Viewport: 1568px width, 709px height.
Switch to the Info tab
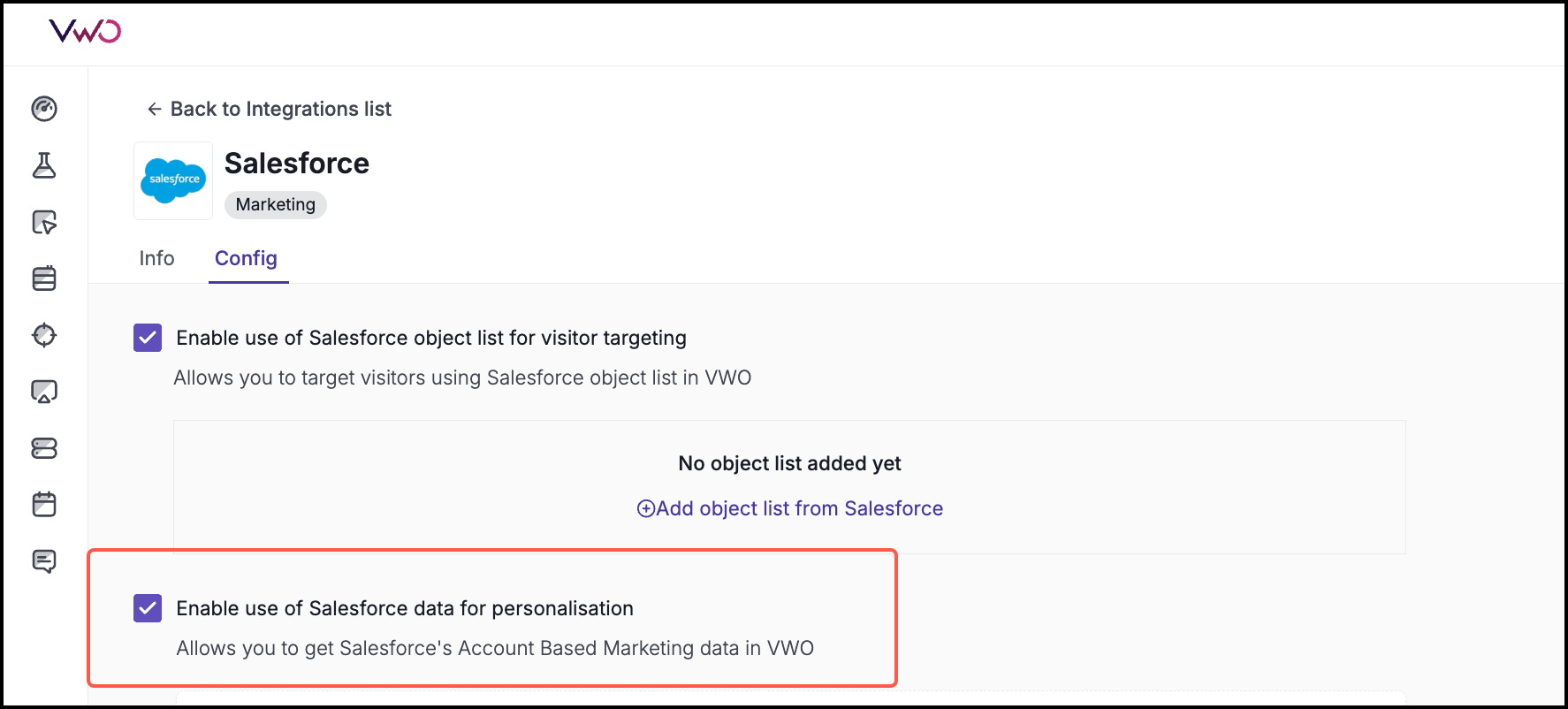pyautogui.click(x=156, y=258)
